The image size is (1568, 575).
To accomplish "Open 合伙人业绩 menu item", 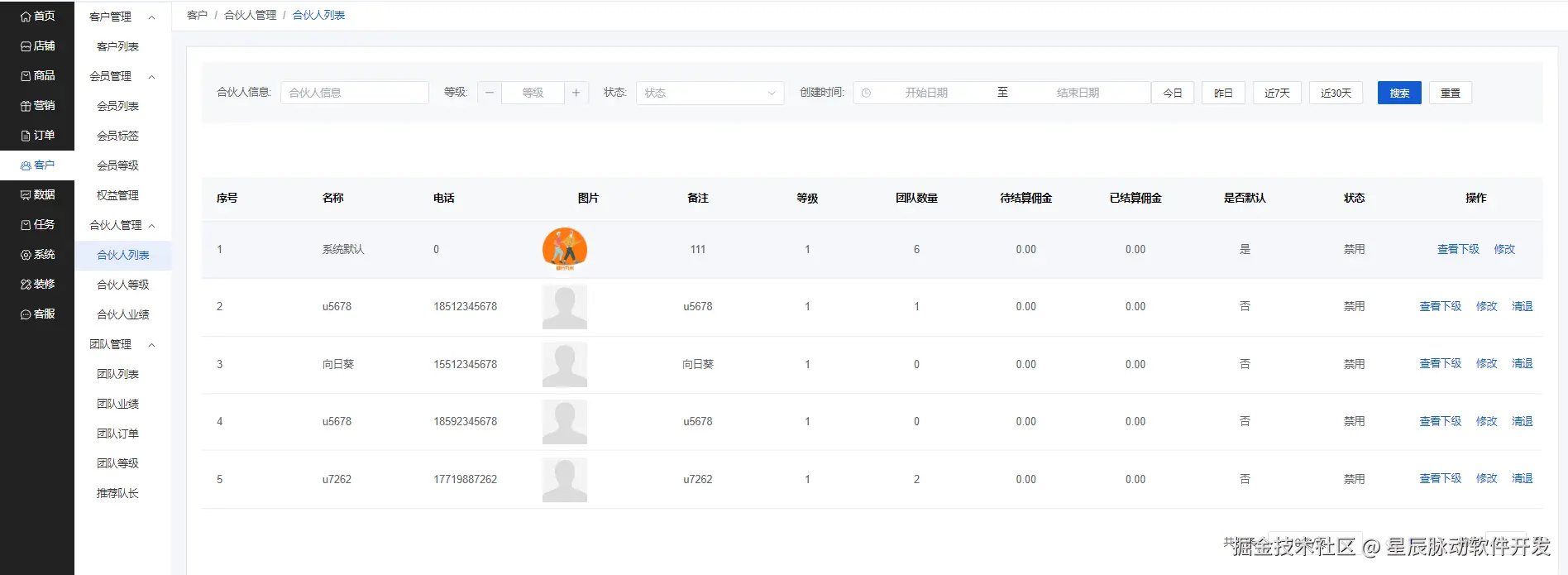I will [123, 314].
